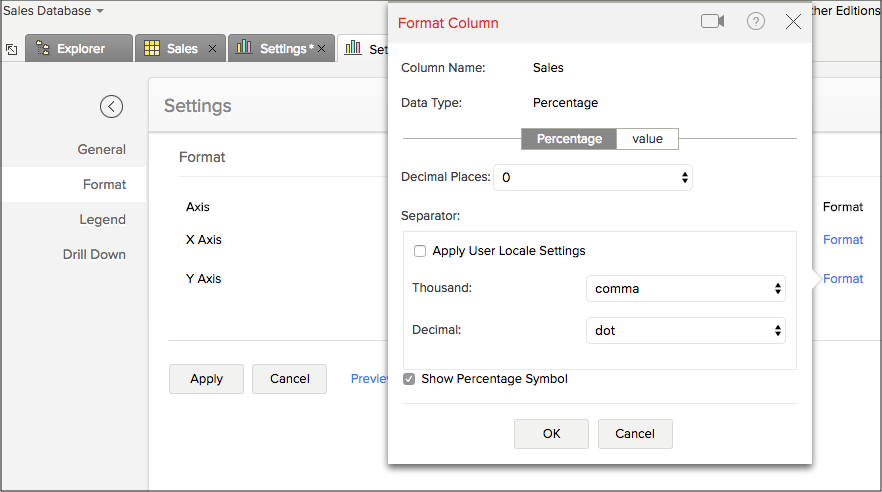Uncheck Show Percentage Symbol
The height and width of the screenshot is (492, 882).
coord(409,379)
